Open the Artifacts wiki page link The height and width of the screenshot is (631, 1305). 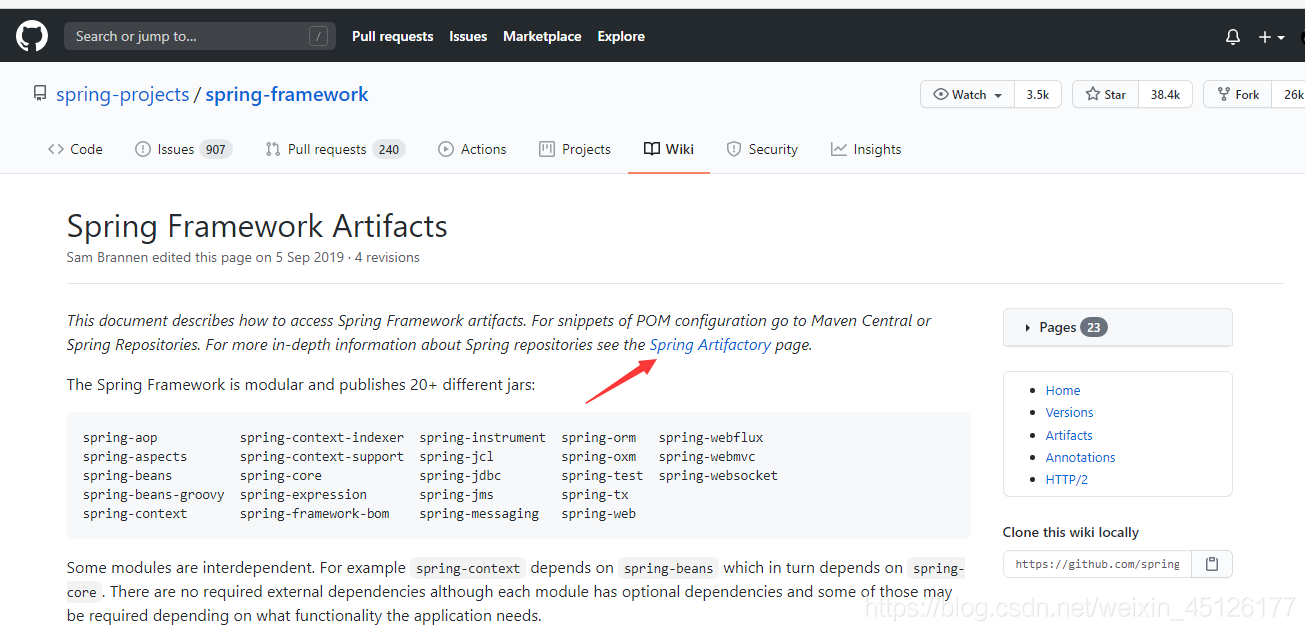pyautogui.click(x=1069, y=435)
